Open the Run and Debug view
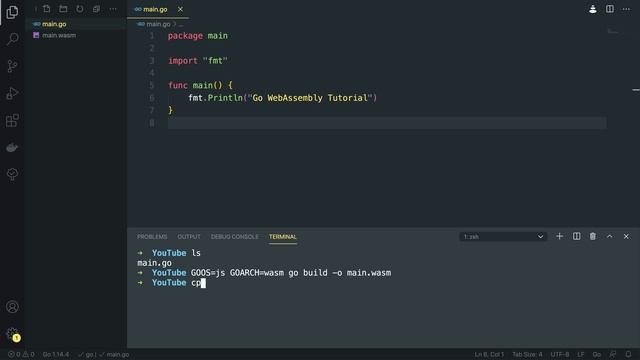 tap(12, 93)
